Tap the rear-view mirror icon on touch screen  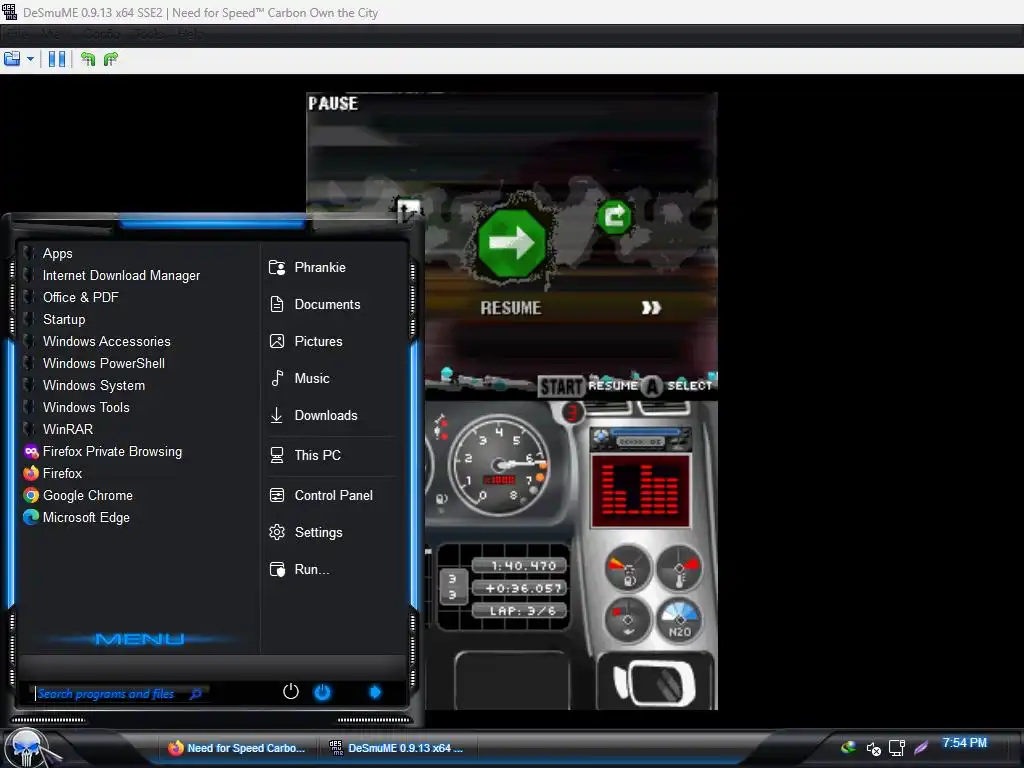coord(654,682)
